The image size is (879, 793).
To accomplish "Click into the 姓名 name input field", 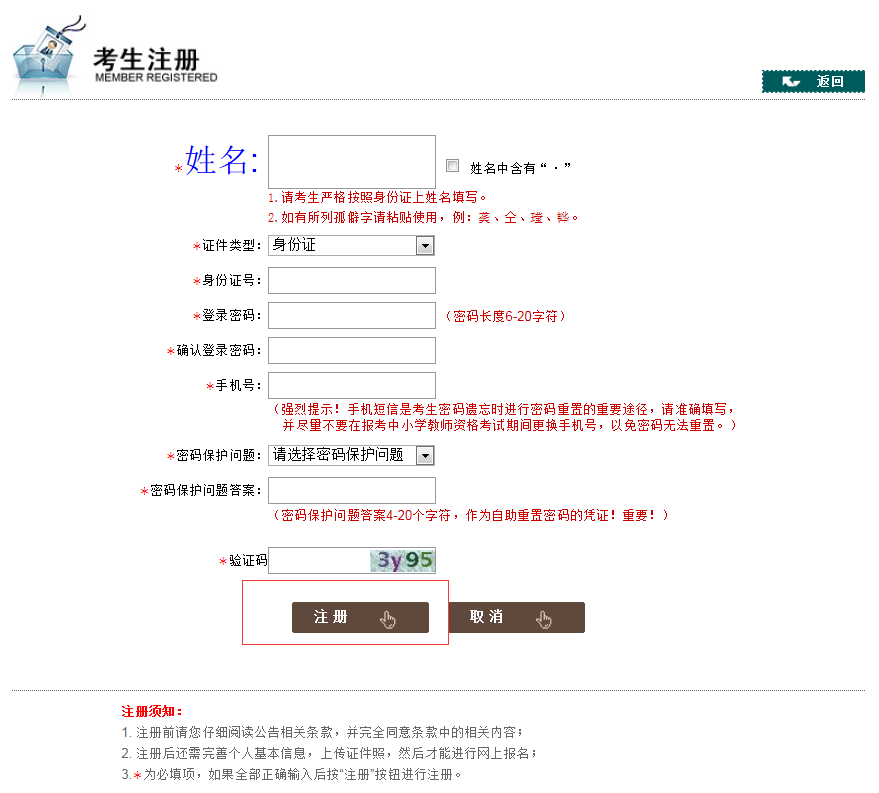I will (351, 162).
